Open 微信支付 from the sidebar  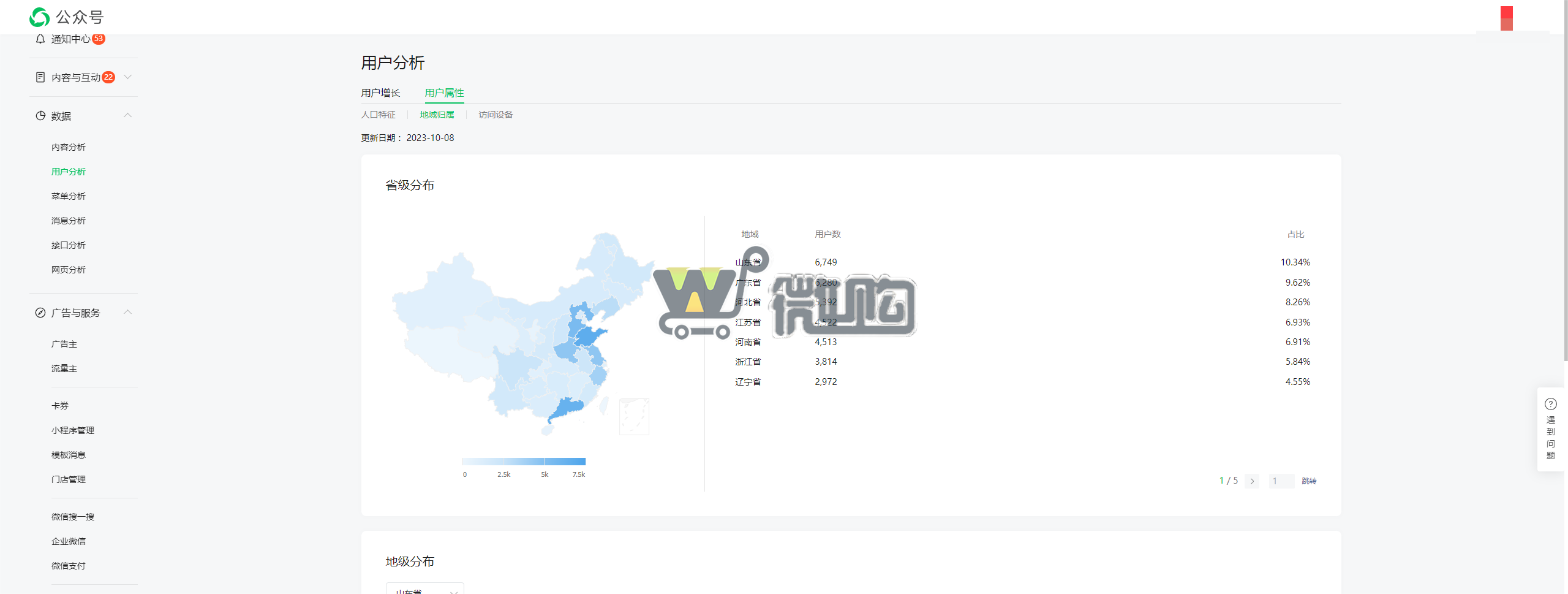(68, 565)
